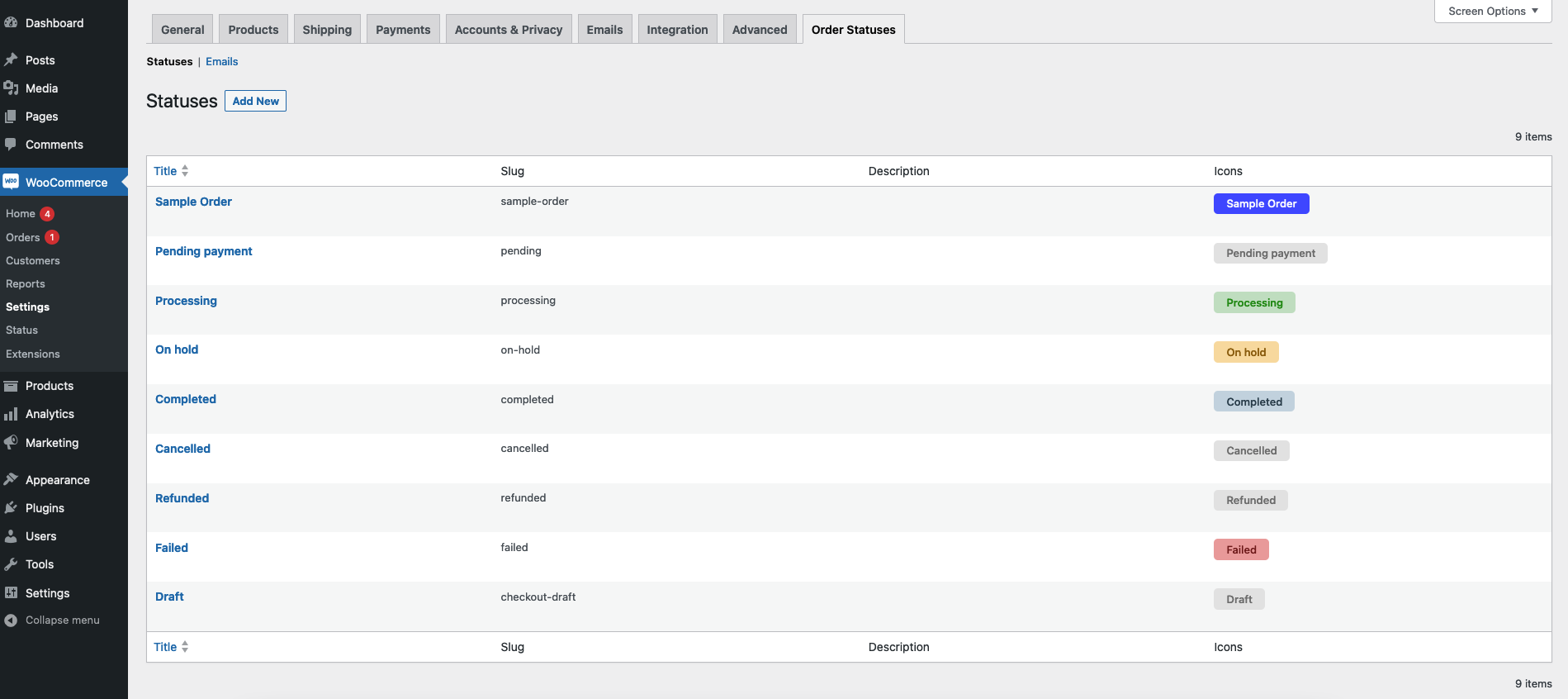Click the WooCommerce logo icon
This screenshot has height=699, width=1568.
coord(11,182)
